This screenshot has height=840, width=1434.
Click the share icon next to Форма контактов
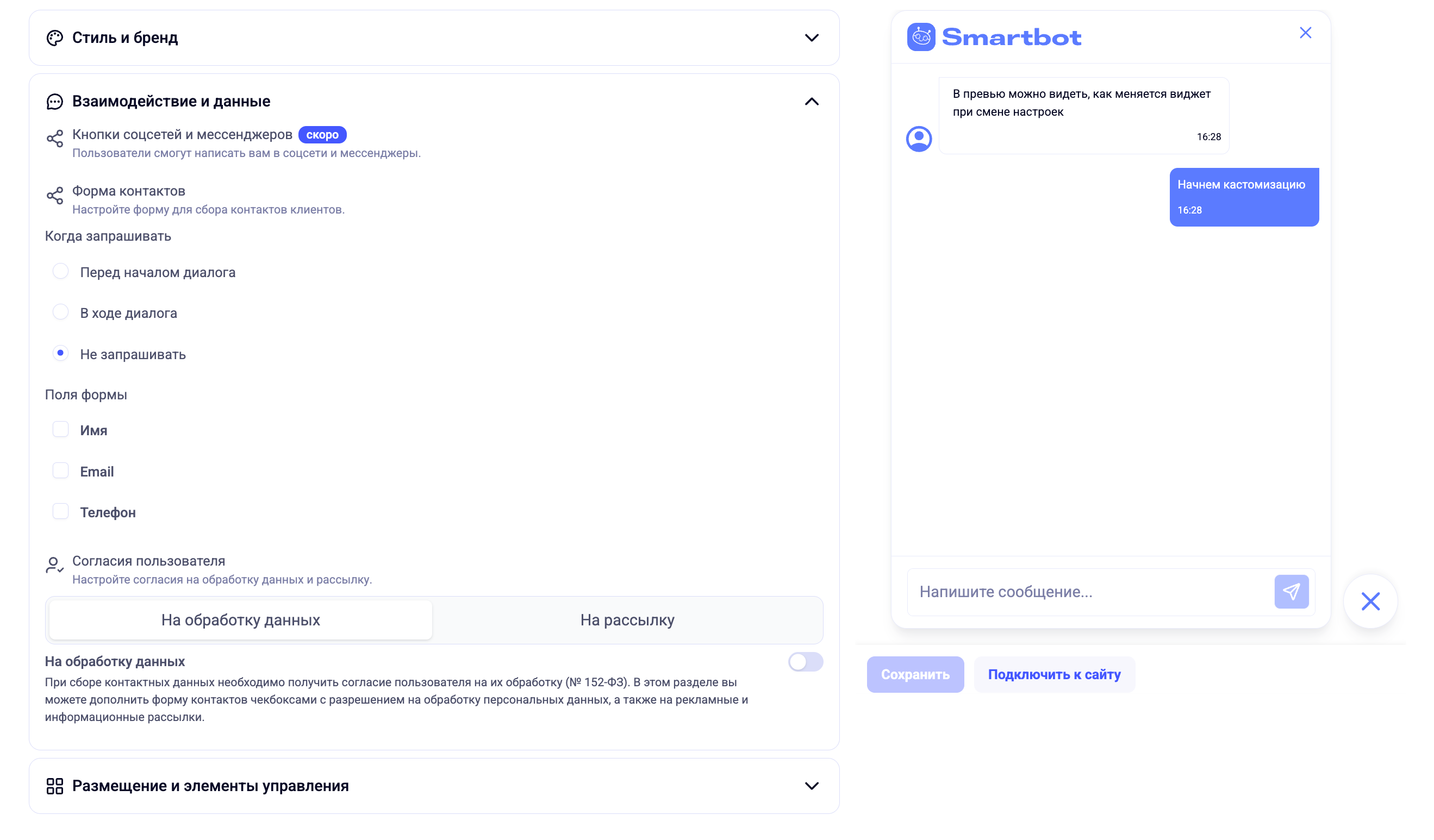click(x=54, y=196)
